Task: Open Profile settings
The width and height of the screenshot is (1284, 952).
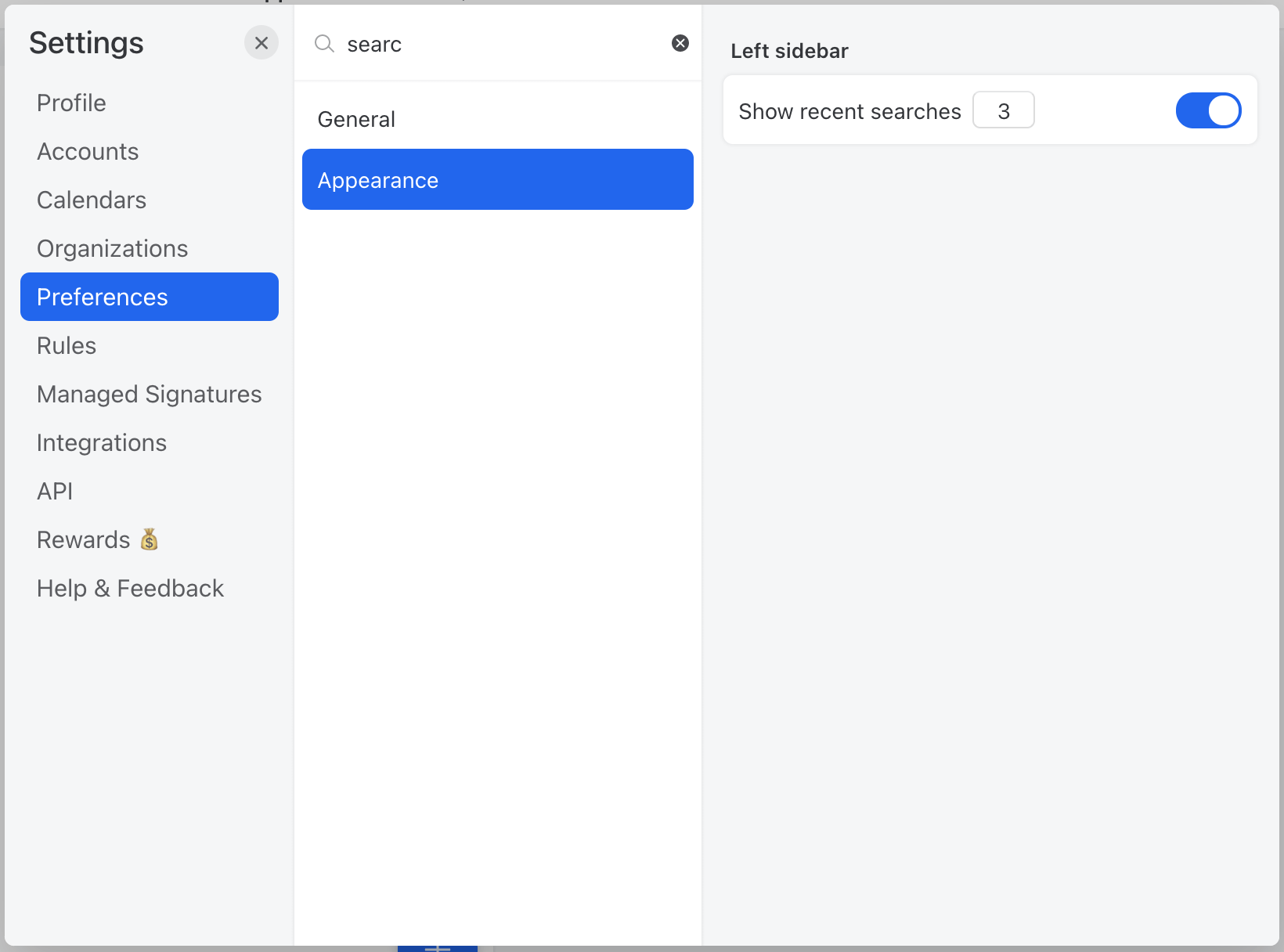Action: coord(71,103)
